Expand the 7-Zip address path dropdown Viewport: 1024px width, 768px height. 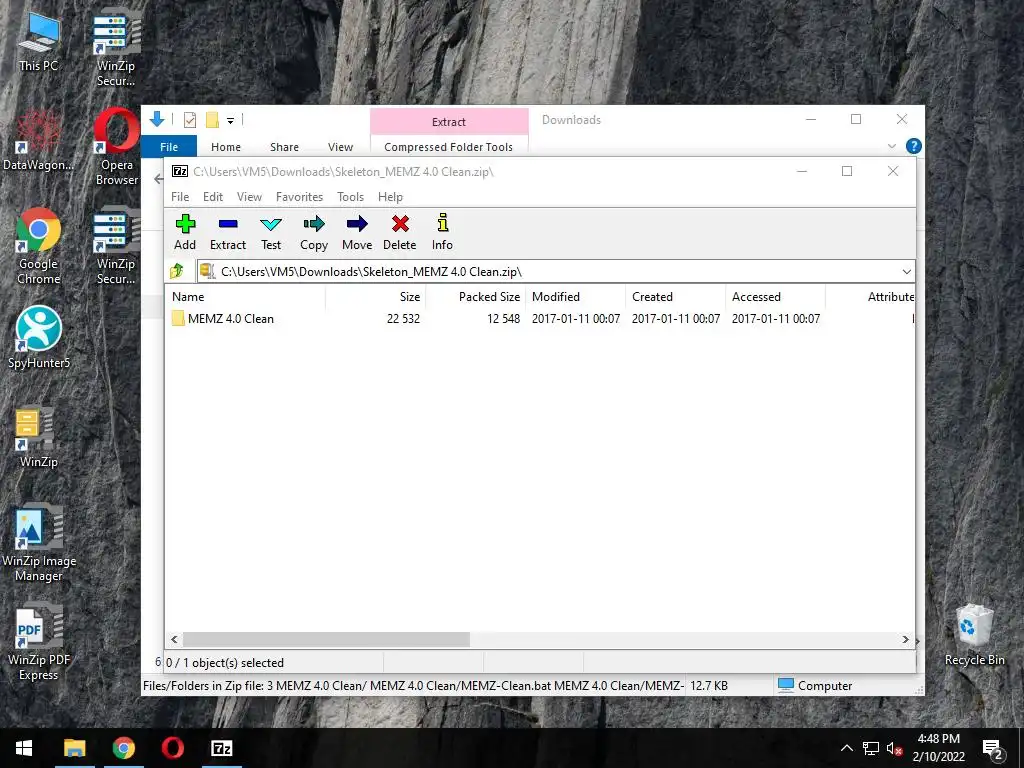pos(906,271)
